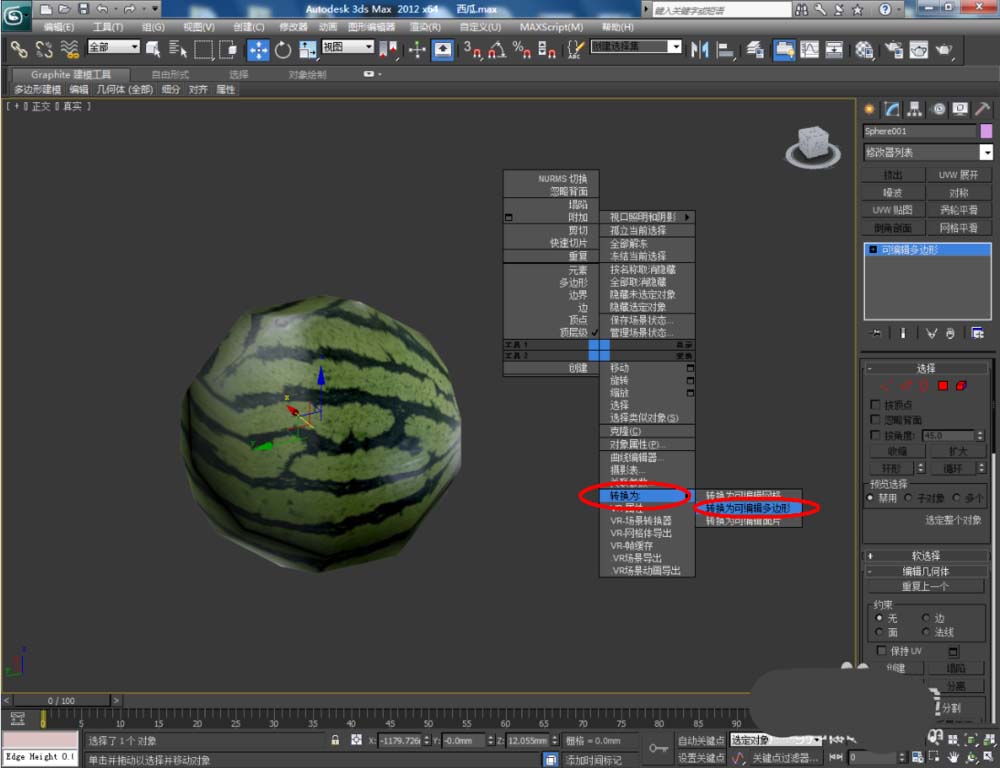Select the 法线 constraint radio button
Viewport: 1000px width, 768px height.
coord(926,631)
